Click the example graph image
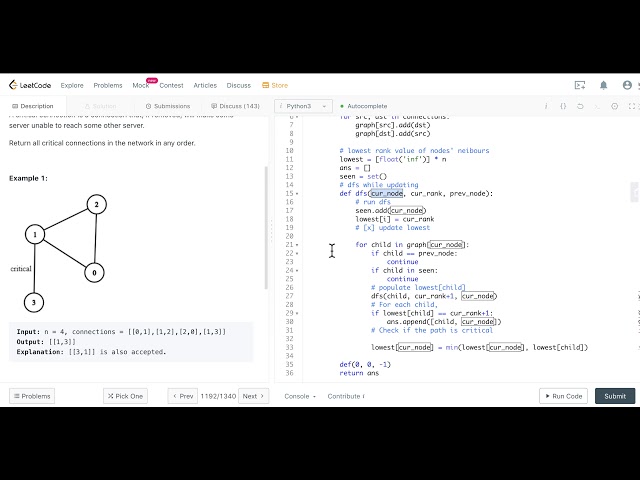The height and width of the screenshot is (480, 640). coord(63,253)
